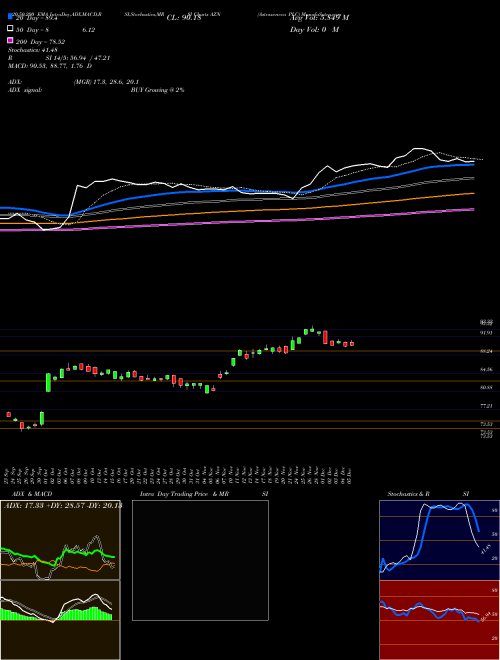Click the 41.48 Stochastics value label
Viewport: 500px width, 660px height.
pos(484,548)
